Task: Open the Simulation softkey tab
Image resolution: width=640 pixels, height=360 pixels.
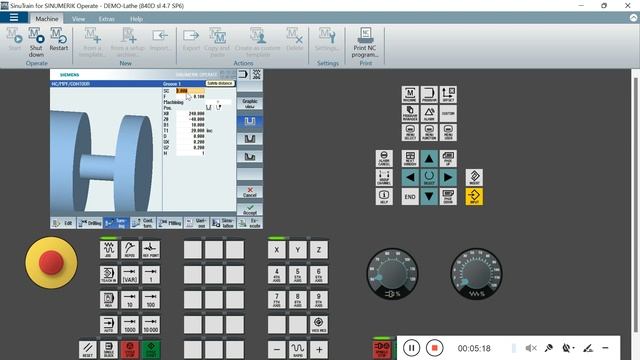Action: [x=223, y=223]
